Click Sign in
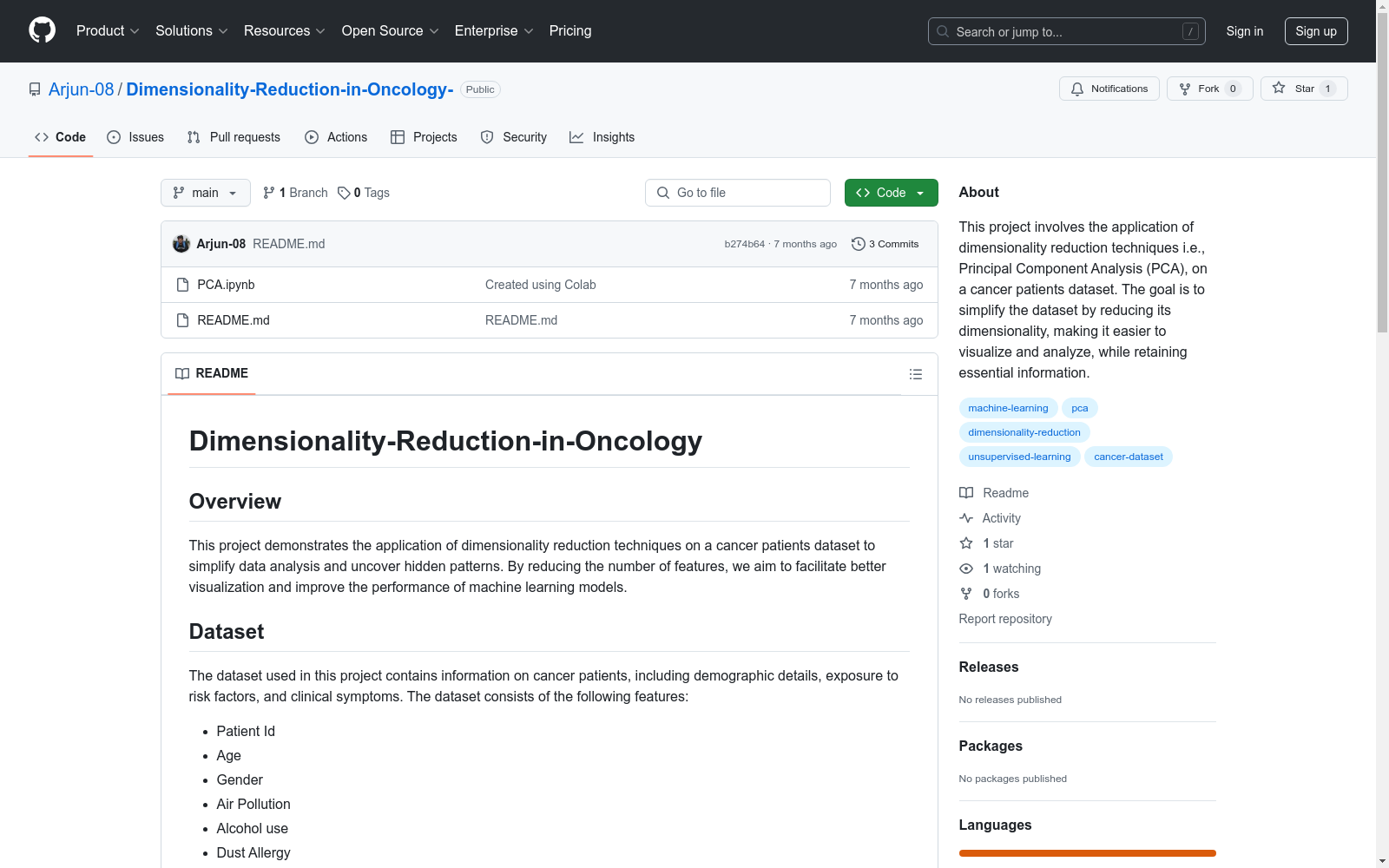 tap(1244, 31)
